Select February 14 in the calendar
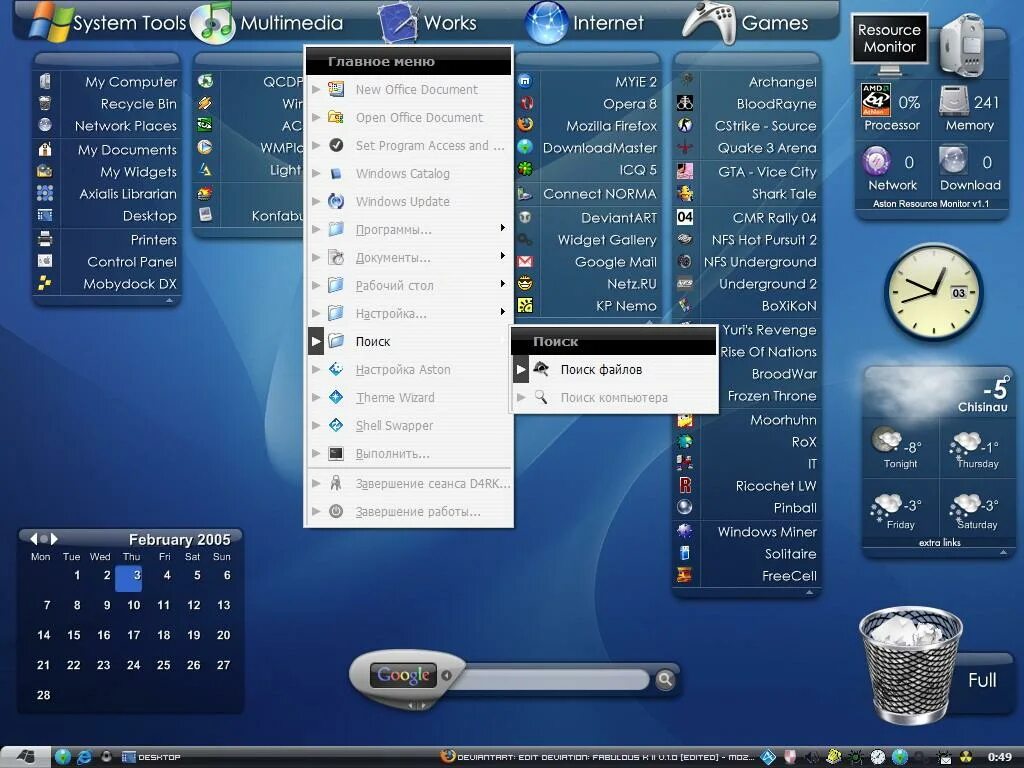This screenshot has width=1024, height=768. (43, 635)
